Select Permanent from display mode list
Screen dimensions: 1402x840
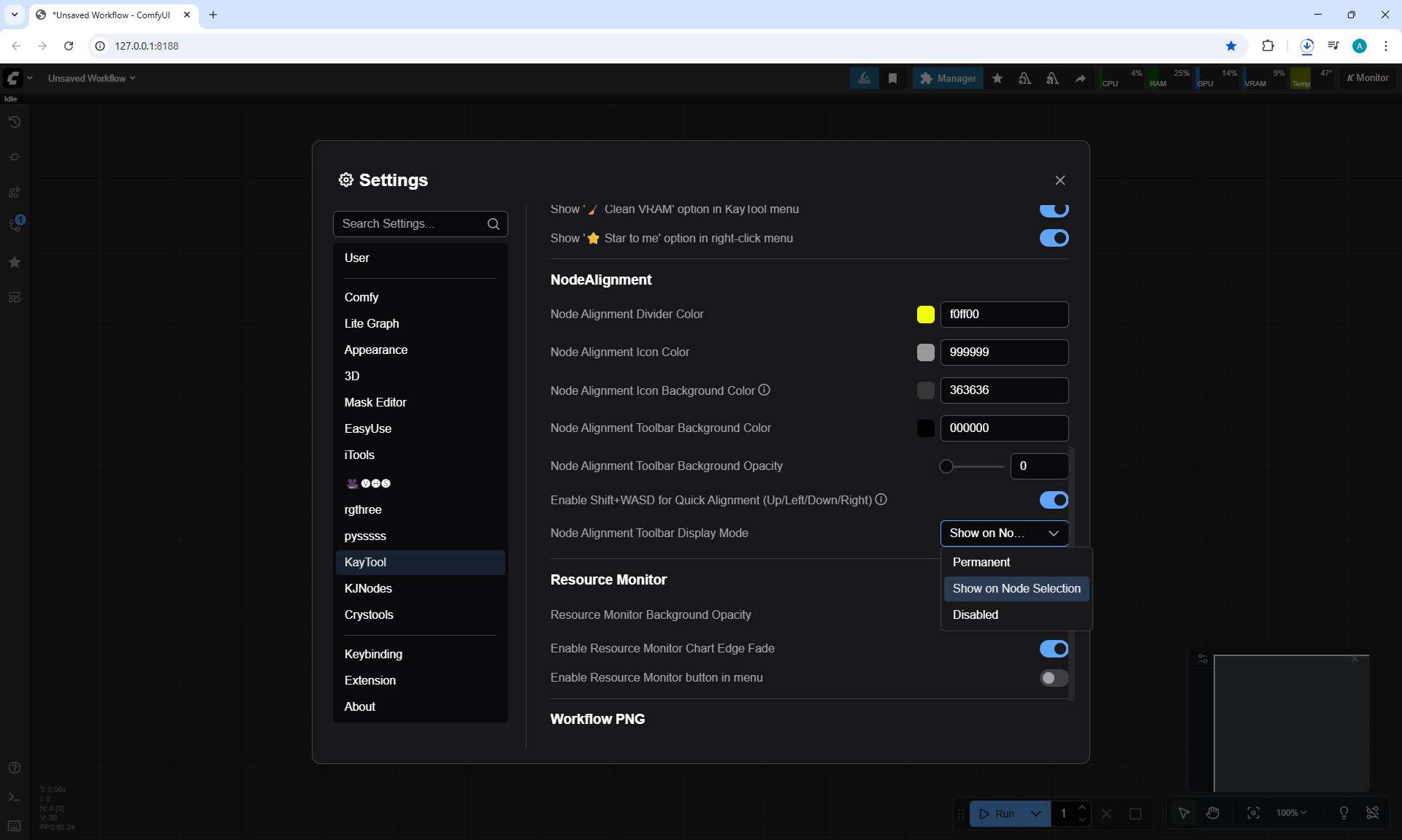click(981, 562)
